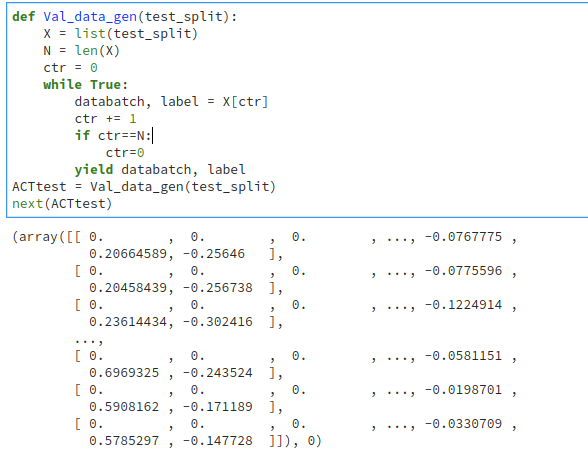Click the 'while True:' keyword line
The image size is (588, 458).
(x=86, y=85)
